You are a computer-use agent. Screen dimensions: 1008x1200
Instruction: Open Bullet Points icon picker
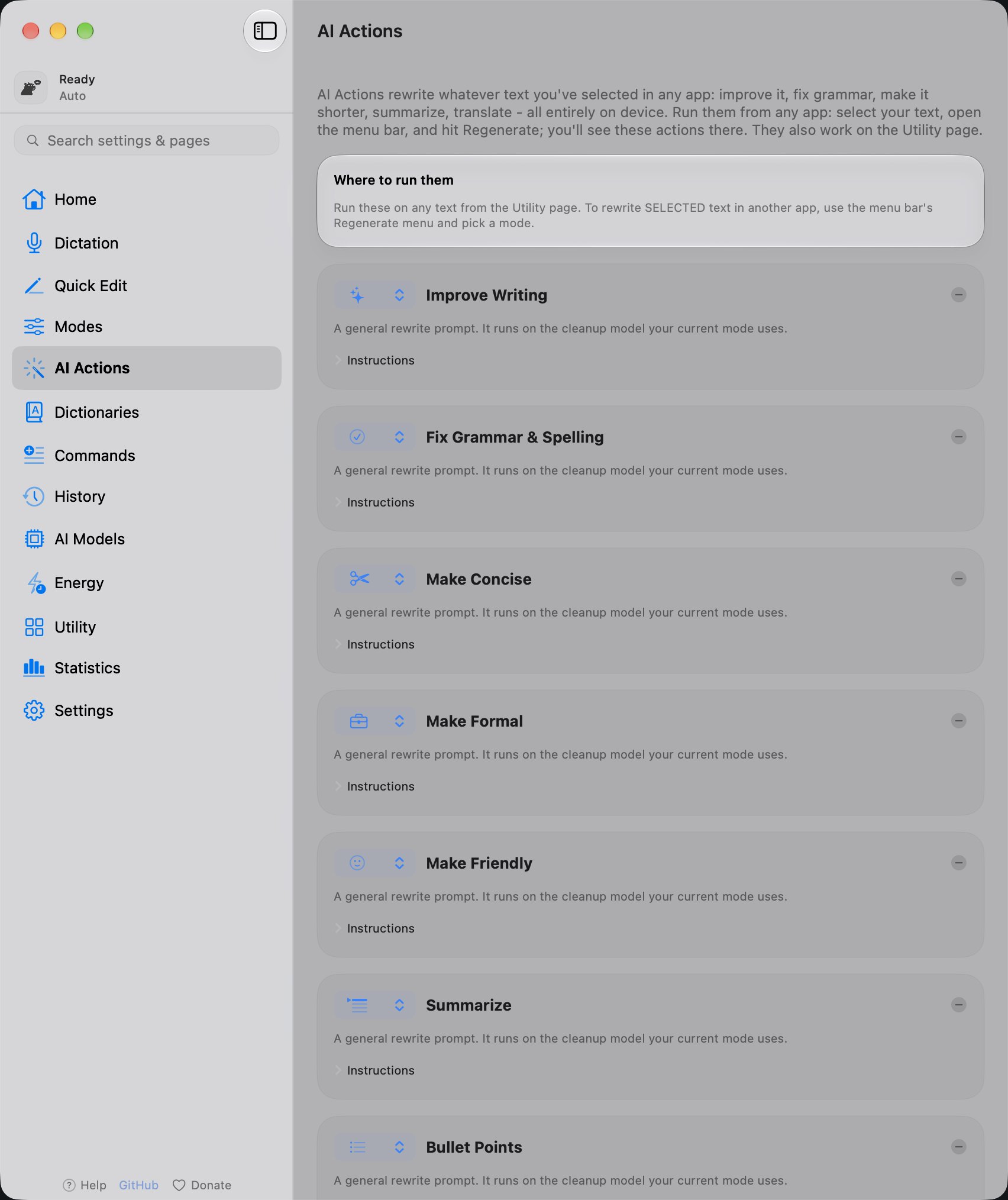coord(374,1147)
